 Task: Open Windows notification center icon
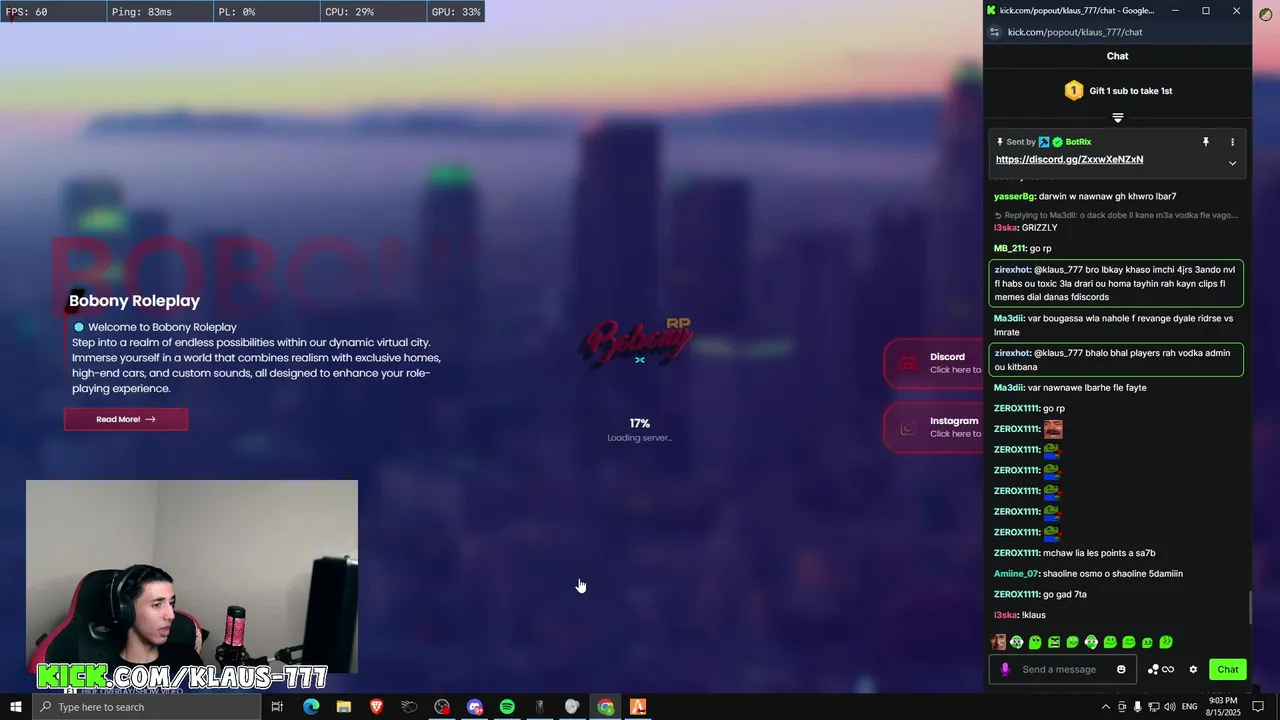[x=1259, y=707]
